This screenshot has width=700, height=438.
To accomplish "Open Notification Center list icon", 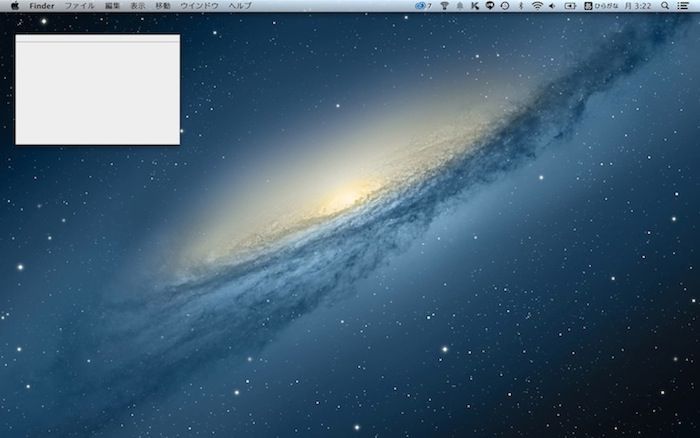I will click(683, 6).
